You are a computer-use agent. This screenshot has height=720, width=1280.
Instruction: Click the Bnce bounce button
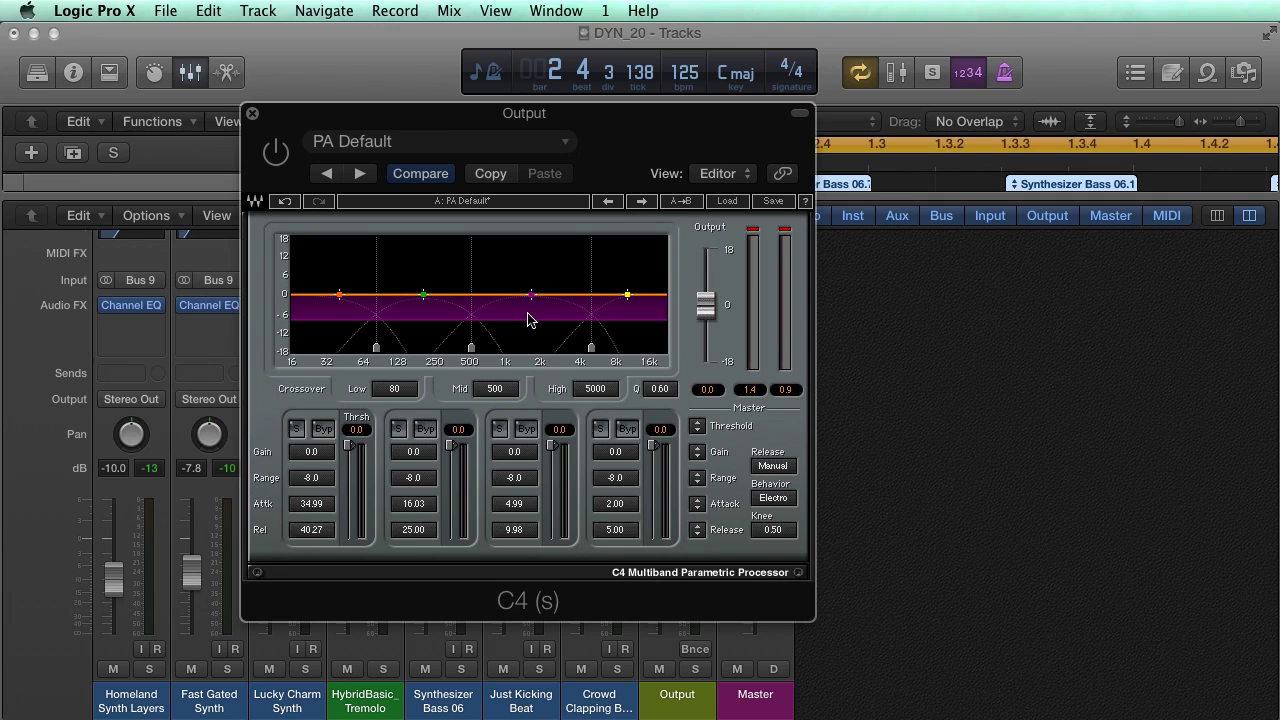click(x=695, y=649)
